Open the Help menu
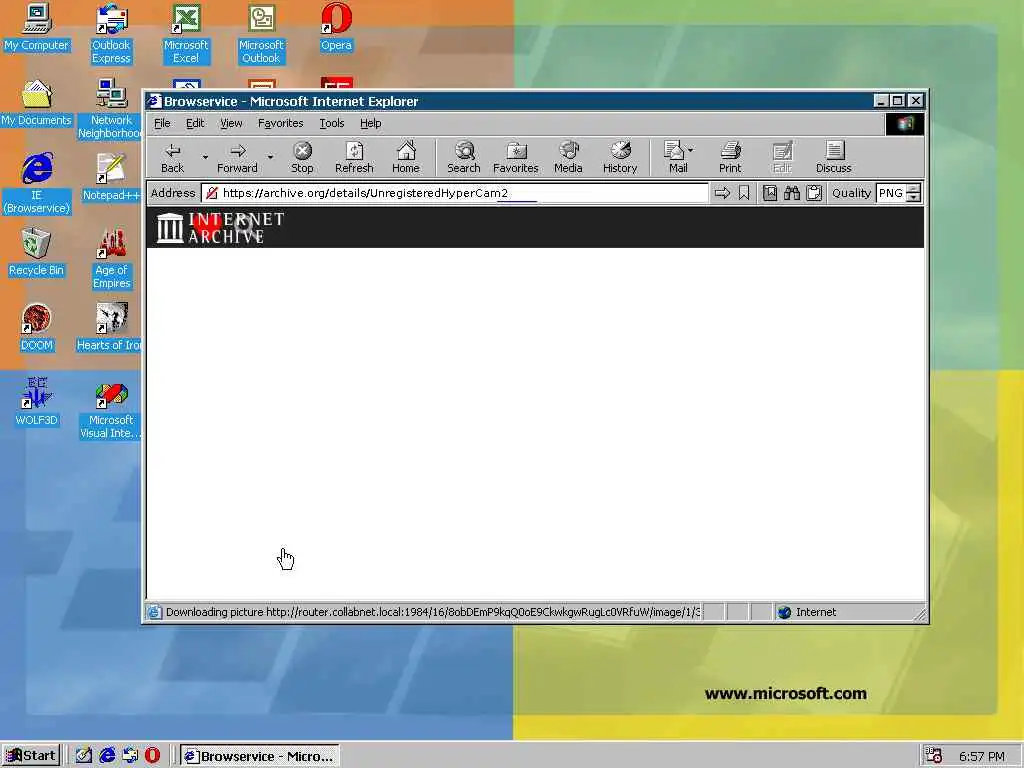The image size is (1024, 768). click(370, 123)
